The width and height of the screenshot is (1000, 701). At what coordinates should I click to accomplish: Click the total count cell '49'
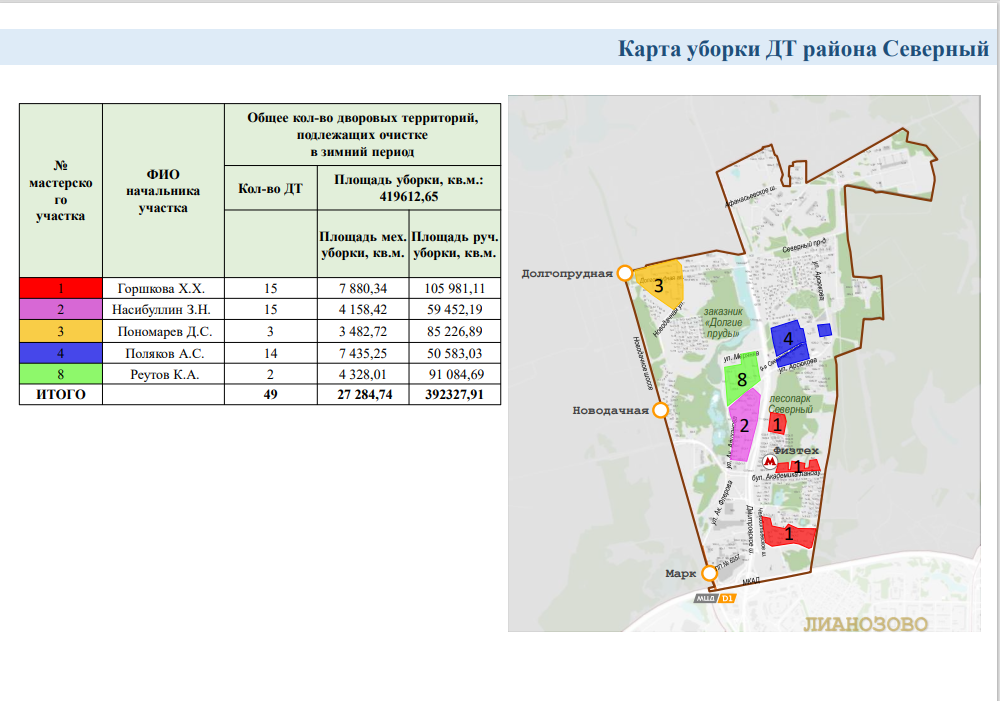tap(270, 394)
